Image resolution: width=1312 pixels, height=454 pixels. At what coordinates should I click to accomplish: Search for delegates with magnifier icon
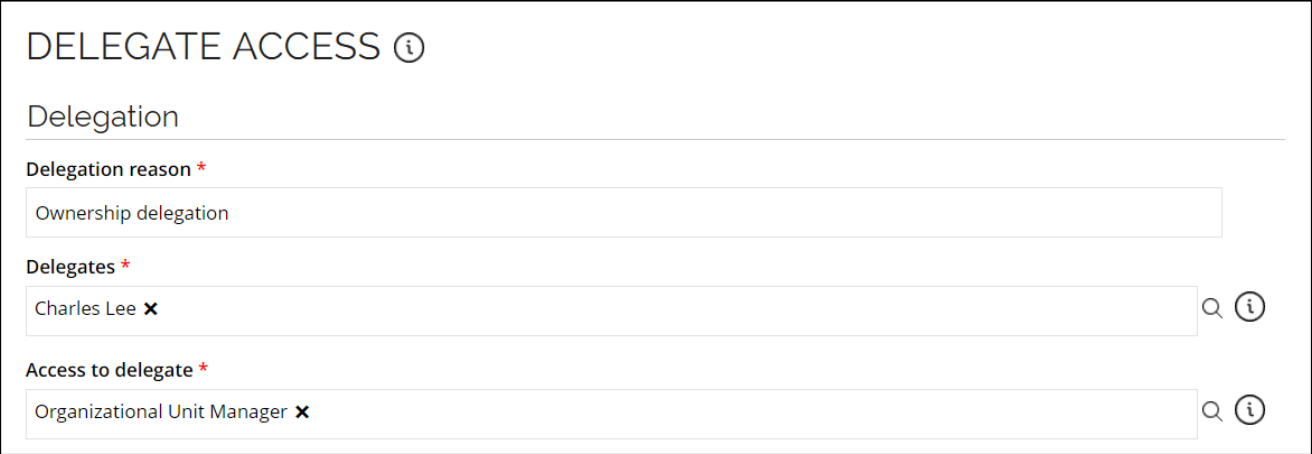pyautogui.click(x=1212, y=308)
